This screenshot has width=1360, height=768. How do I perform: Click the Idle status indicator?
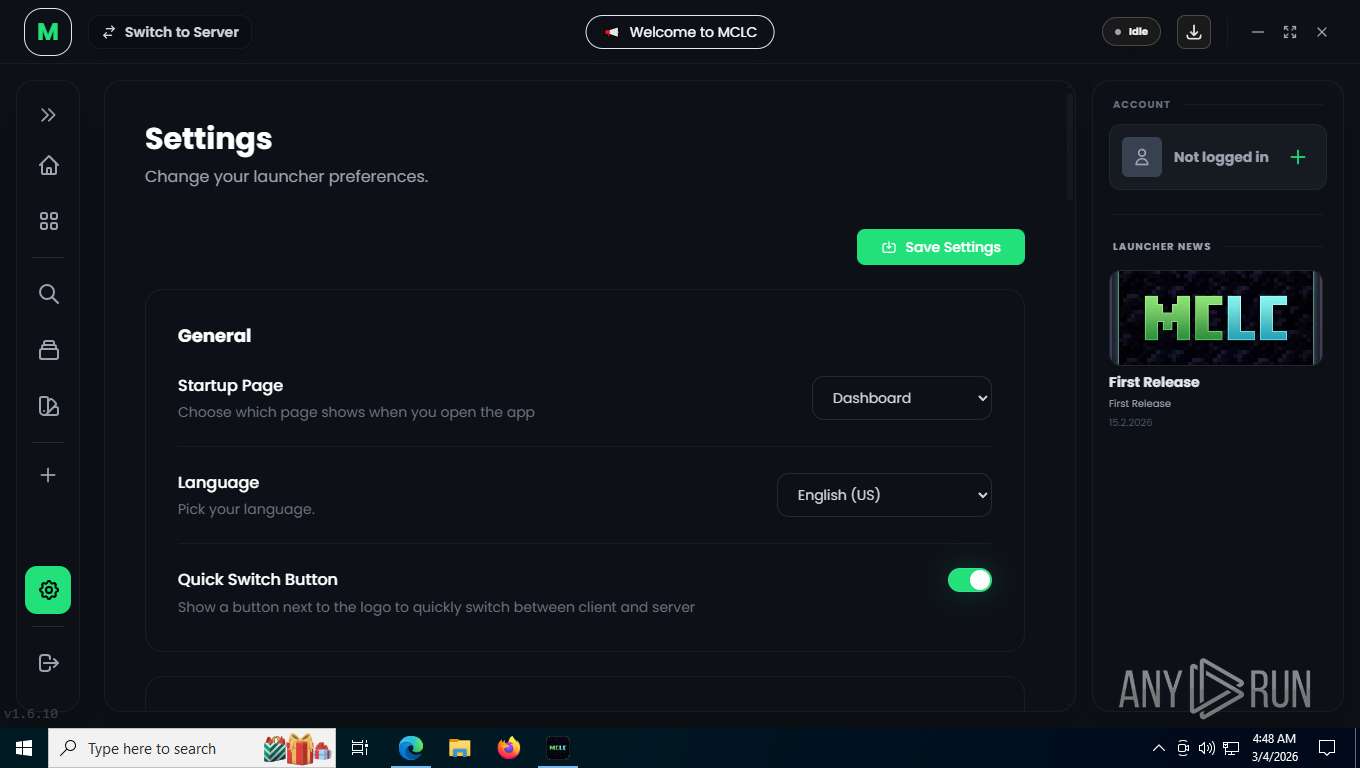(1131, 32)
